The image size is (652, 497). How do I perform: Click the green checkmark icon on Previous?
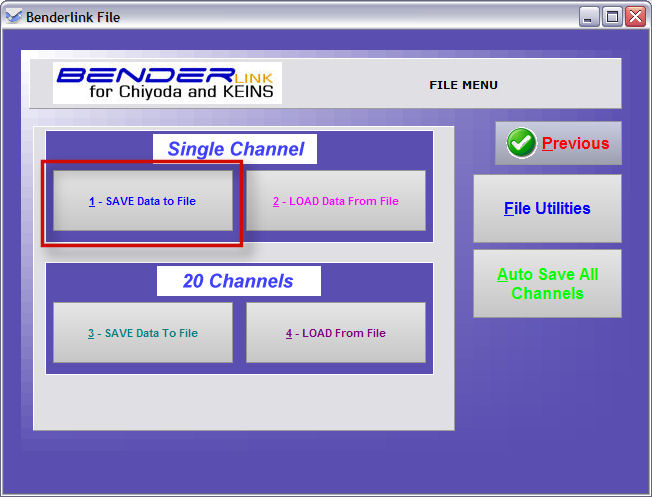(x=521, y=144)
